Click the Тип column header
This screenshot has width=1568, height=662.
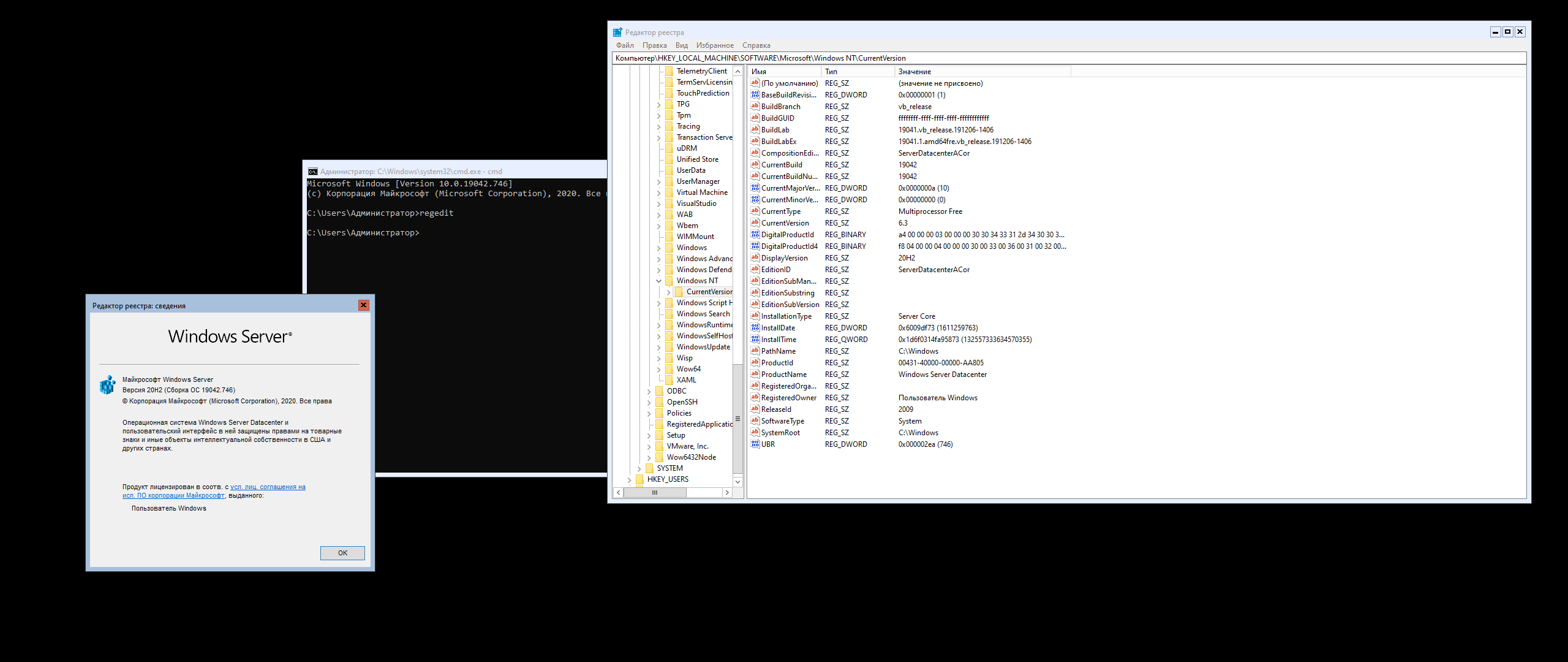[858, 72]
